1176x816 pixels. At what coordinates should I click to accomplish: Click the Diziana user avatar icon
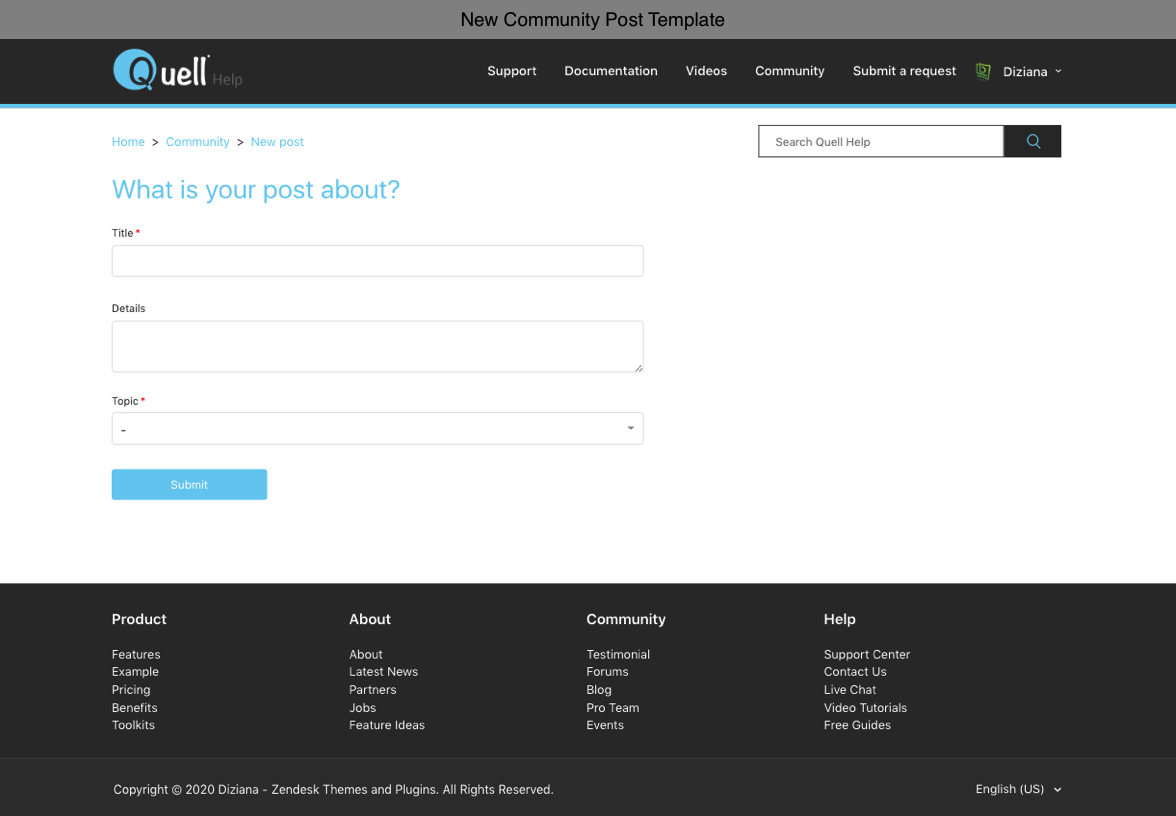coord(983,71)
